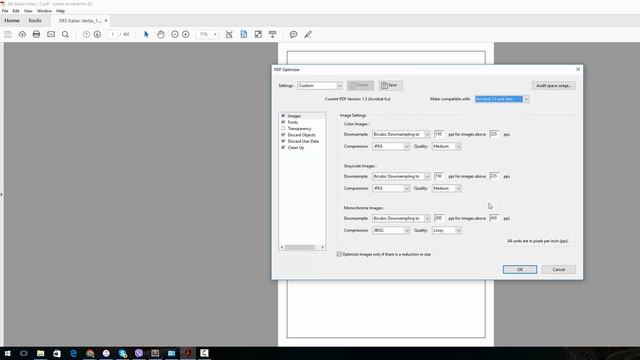Click the Search magnifier toolbar icon
640x360 pixels.
[65, 35]
